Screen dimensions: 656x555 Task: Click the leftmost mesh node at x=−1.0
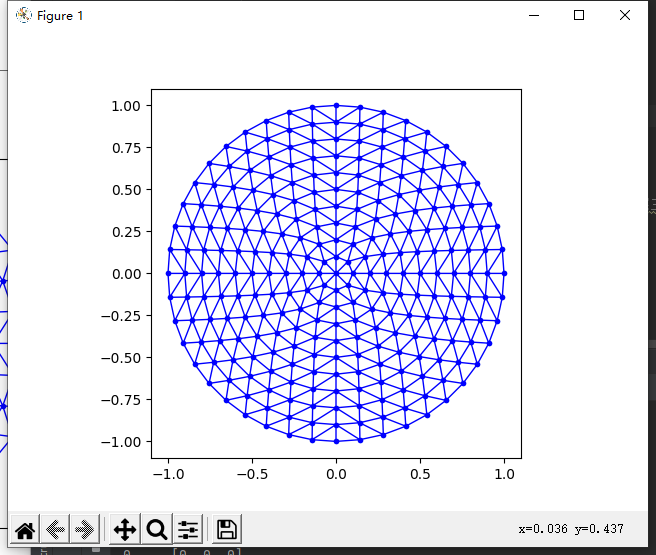tap(168, 274)
